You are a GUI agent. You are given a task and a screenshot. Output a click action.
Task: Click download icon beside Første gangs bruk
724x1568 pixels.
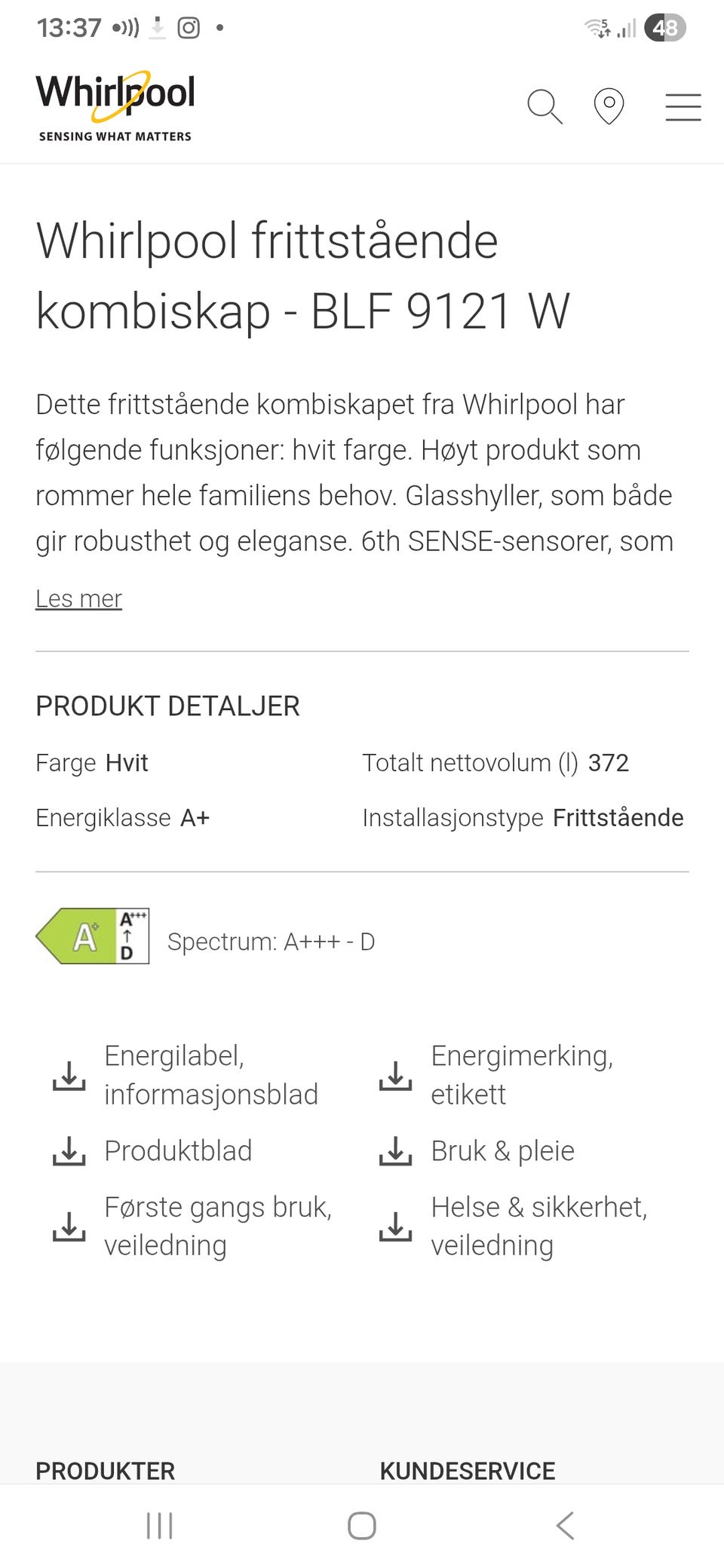tap(69, 1227)
